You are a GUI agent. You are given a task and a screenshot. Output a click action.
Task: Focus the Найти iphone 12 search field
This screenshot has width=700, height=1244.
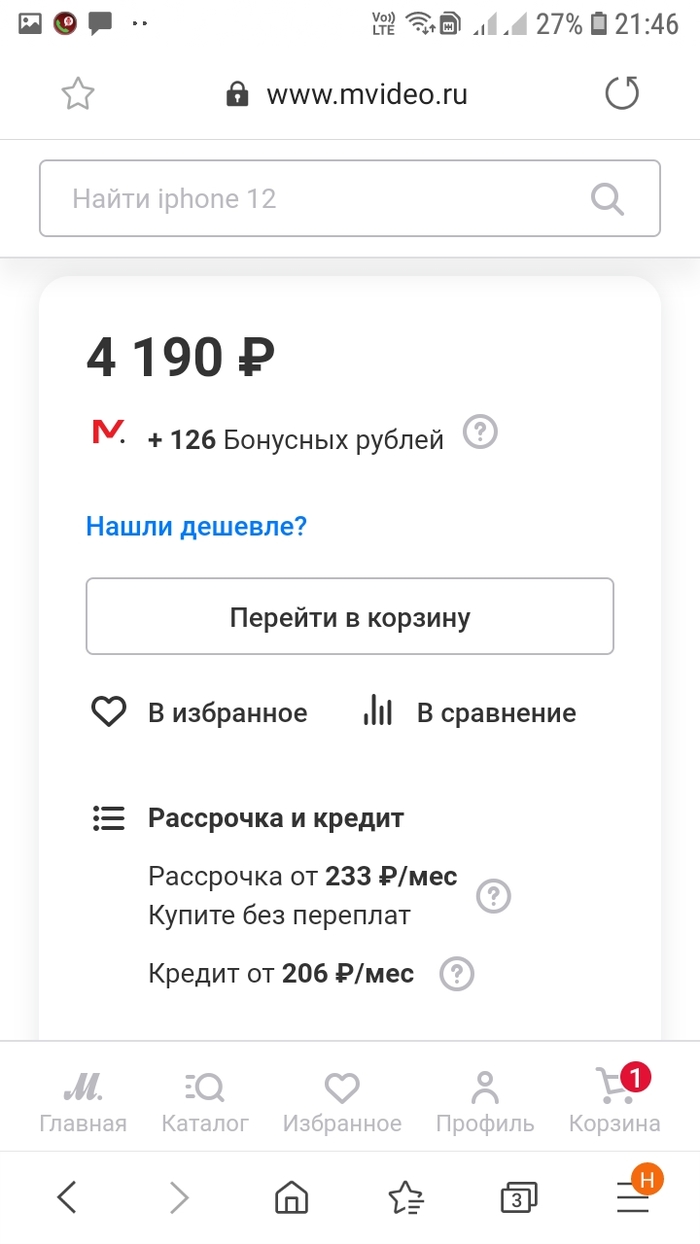tap(310, 199)
